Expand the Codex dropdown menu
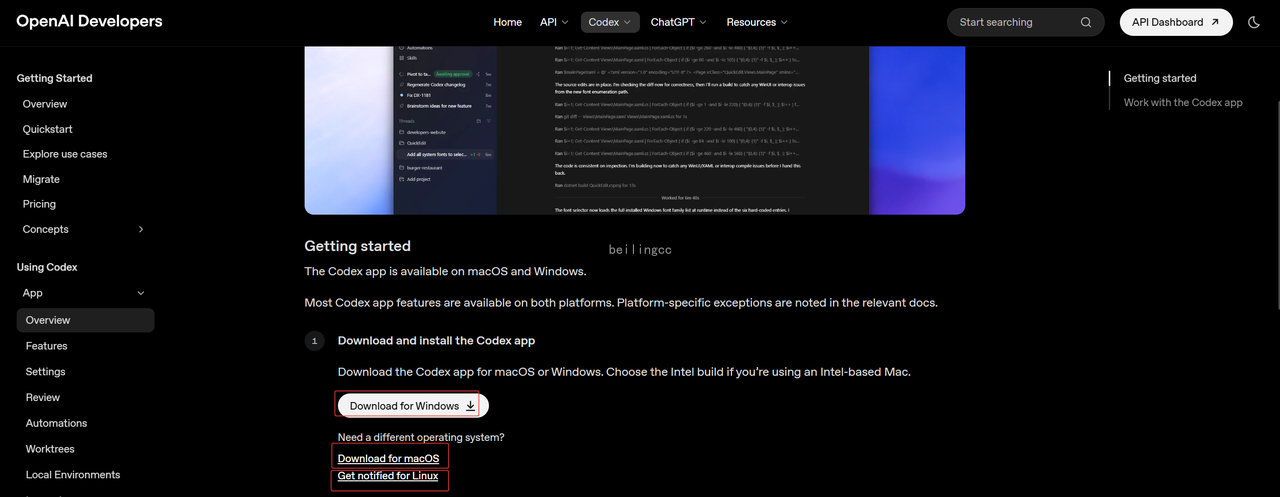The width and height of the screenshot is (1280, 497). (610, 22)
